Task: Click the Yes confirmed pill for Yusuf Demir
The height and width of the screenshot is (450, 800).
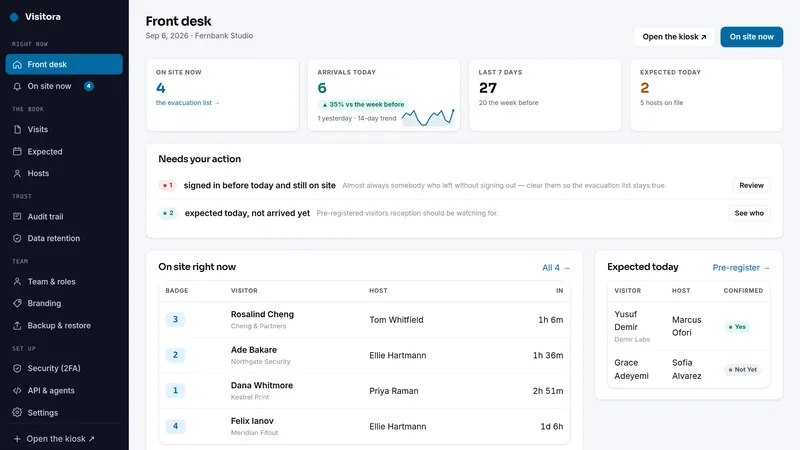Action: [737, 327]
